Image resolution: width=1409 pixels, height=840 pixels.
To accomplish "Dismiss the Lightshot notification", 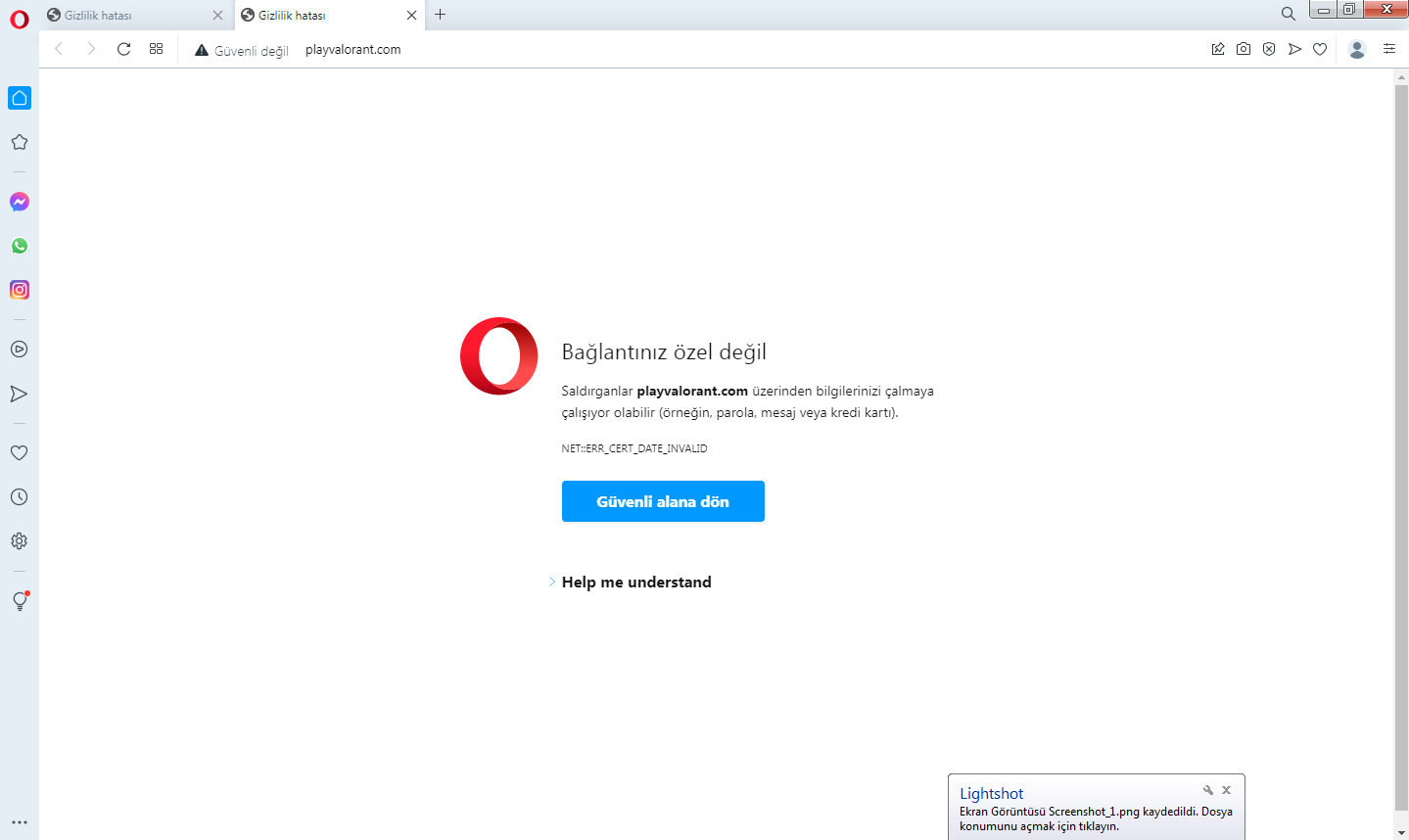I will 1226,790.
